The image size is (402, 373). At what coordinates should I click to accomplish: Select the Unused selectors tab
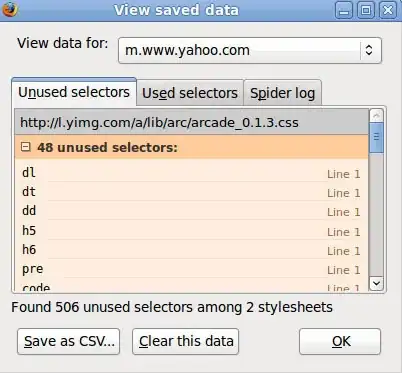pyautogui.click(x=74, y=92)
